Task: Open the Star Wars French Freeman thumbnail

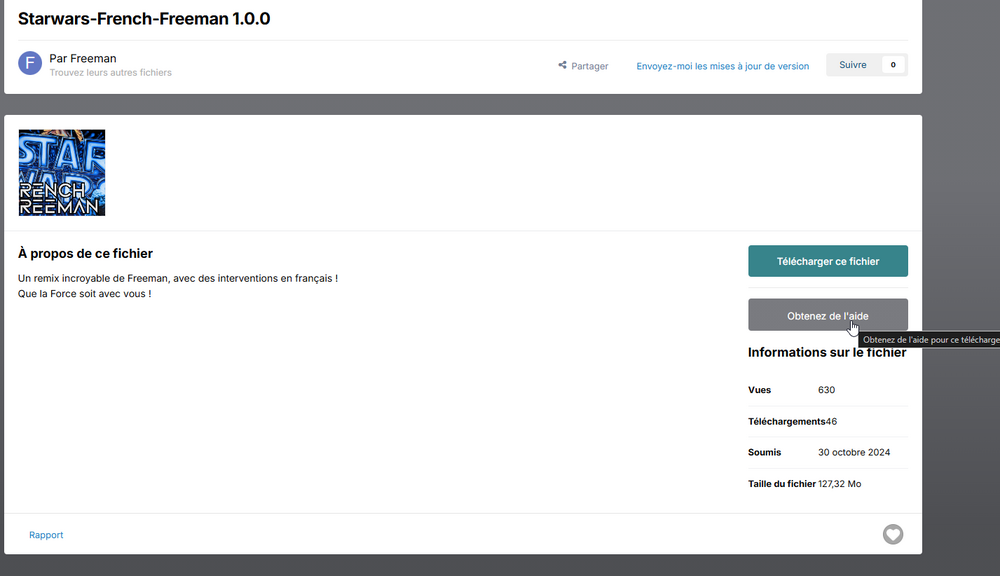Action: click(x=62, y=173)
